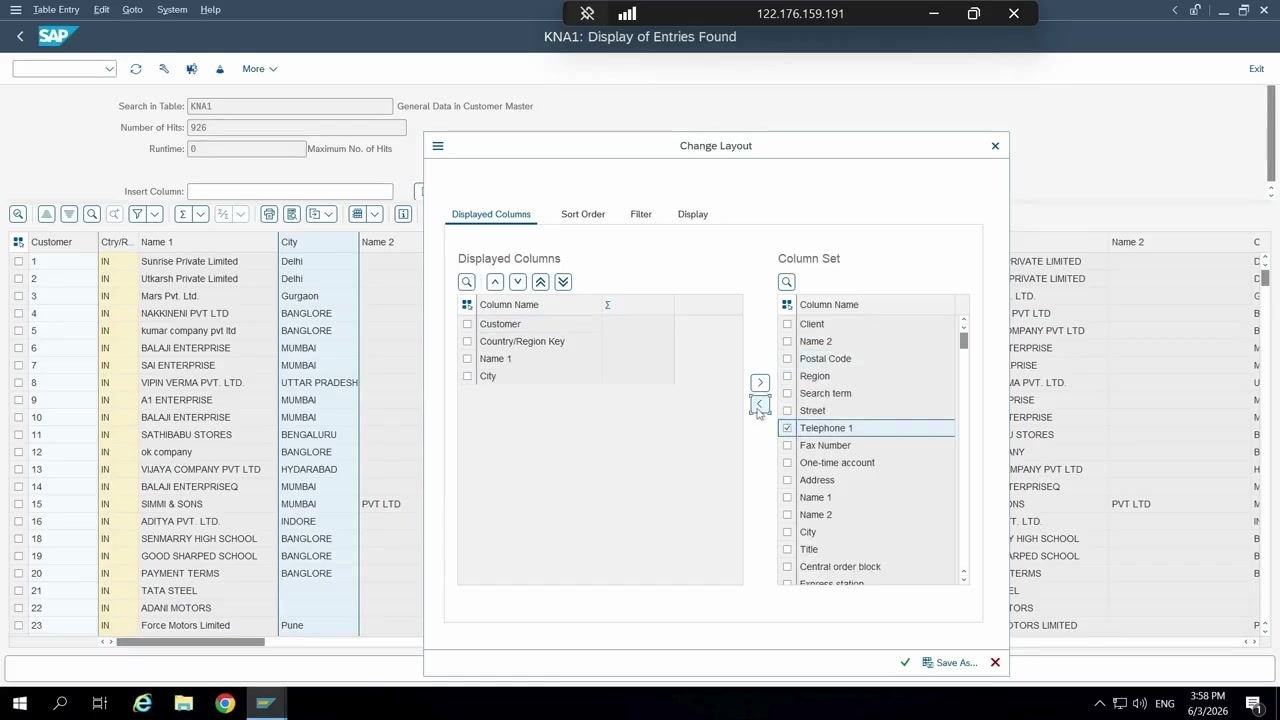Move the selected column down one position

tap(518, 282)
